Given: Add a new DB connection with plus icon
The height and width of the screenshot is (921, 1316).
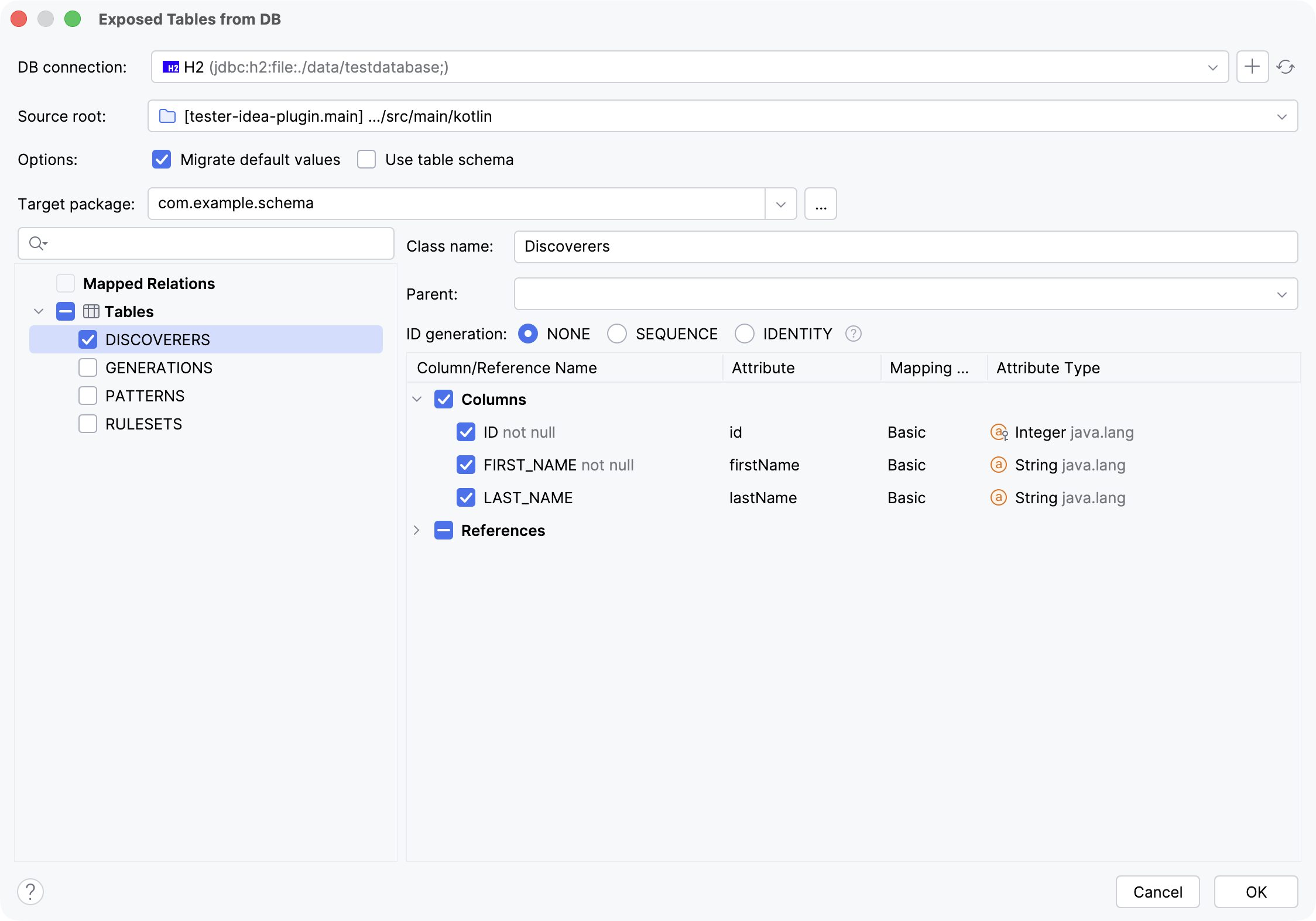Looking at the screenshot, I should coord(1252,67).
